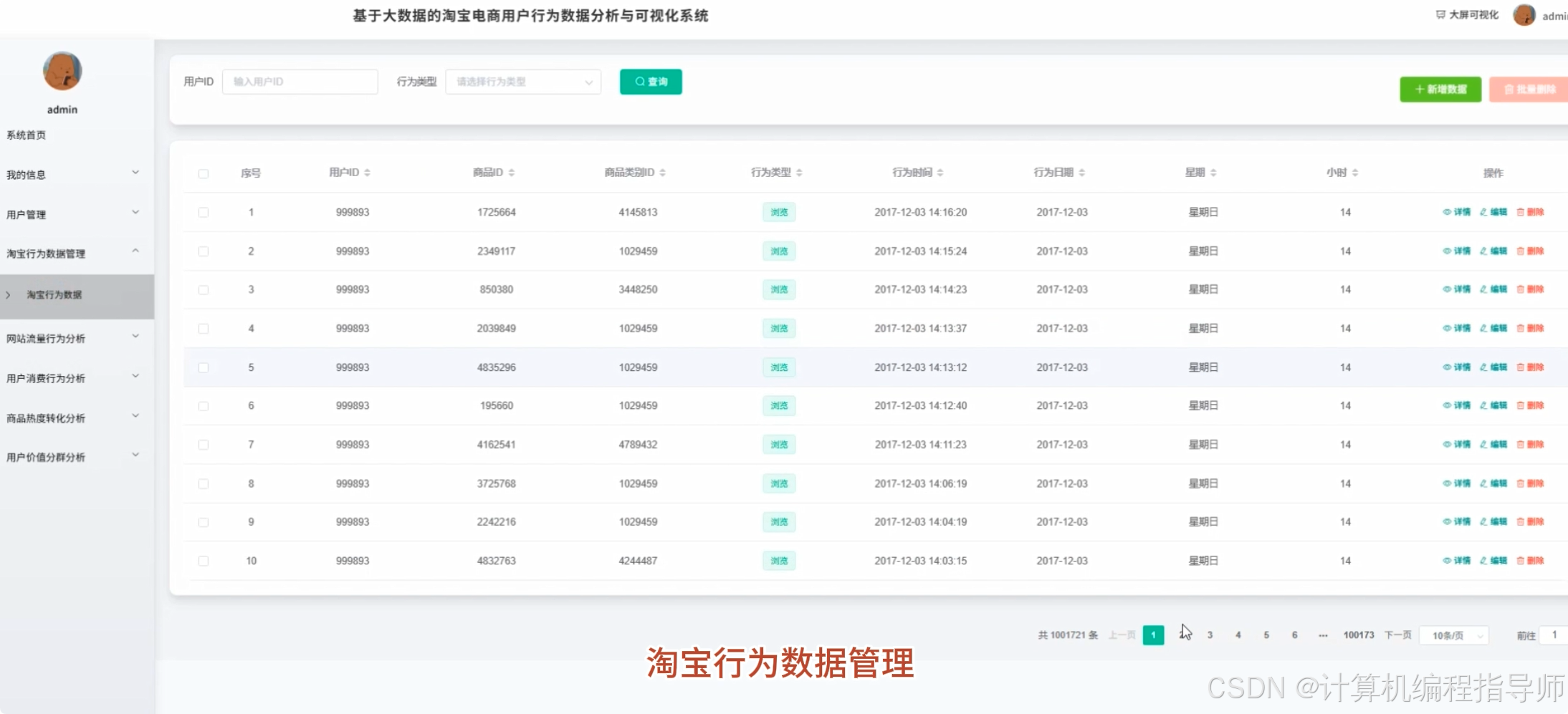The width and height of the screenshot is (1568, 714).
Task: Click 下一页 next page button
Action: [1397, 635]
